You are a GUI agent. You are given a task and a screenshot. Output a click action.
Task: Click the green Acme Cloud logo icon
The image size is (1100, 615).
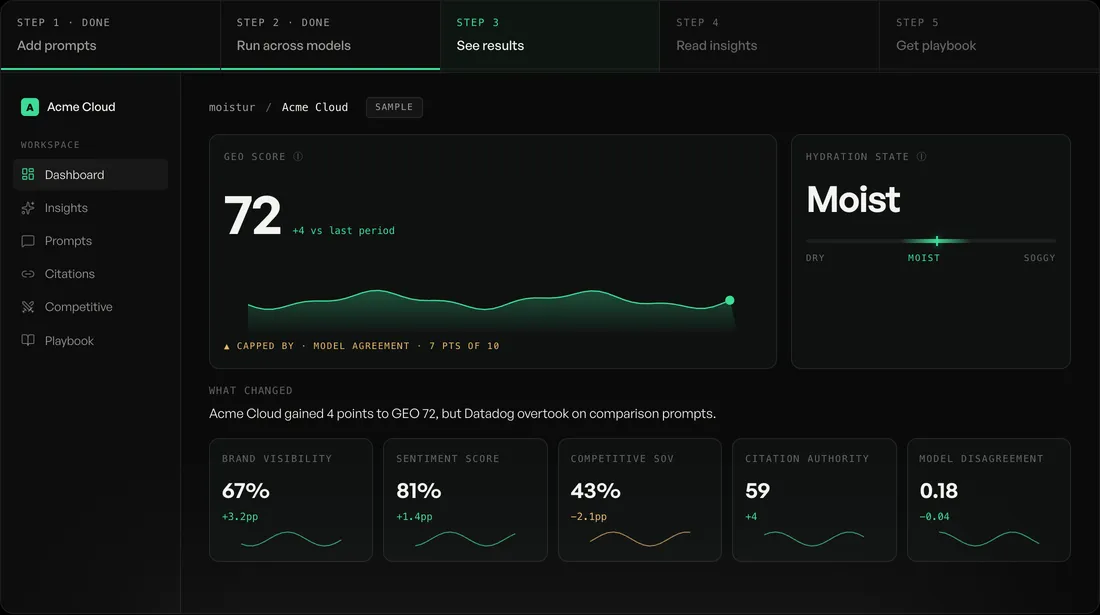tap(29, 107)
